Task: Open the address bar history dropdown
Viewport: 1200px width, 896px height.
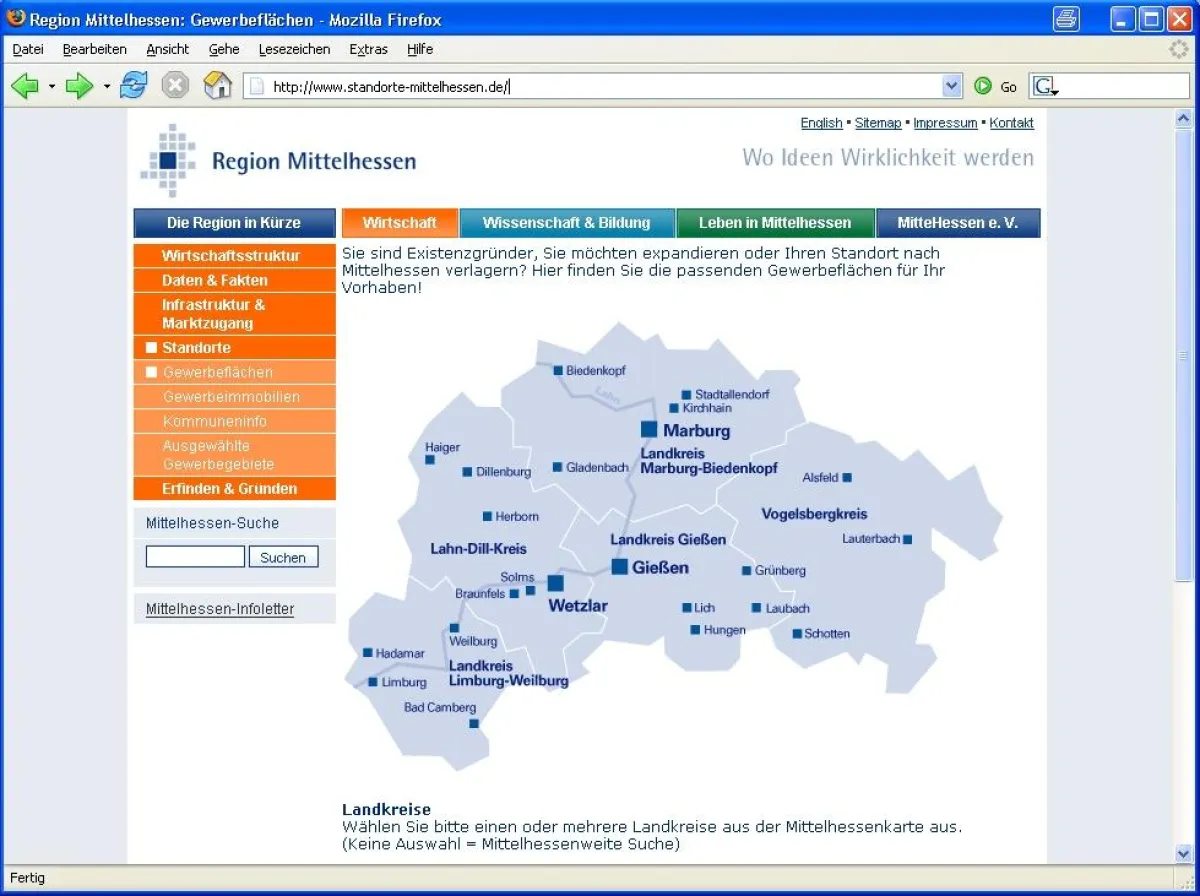Action: pyautogui.click(x=951, y=85)
